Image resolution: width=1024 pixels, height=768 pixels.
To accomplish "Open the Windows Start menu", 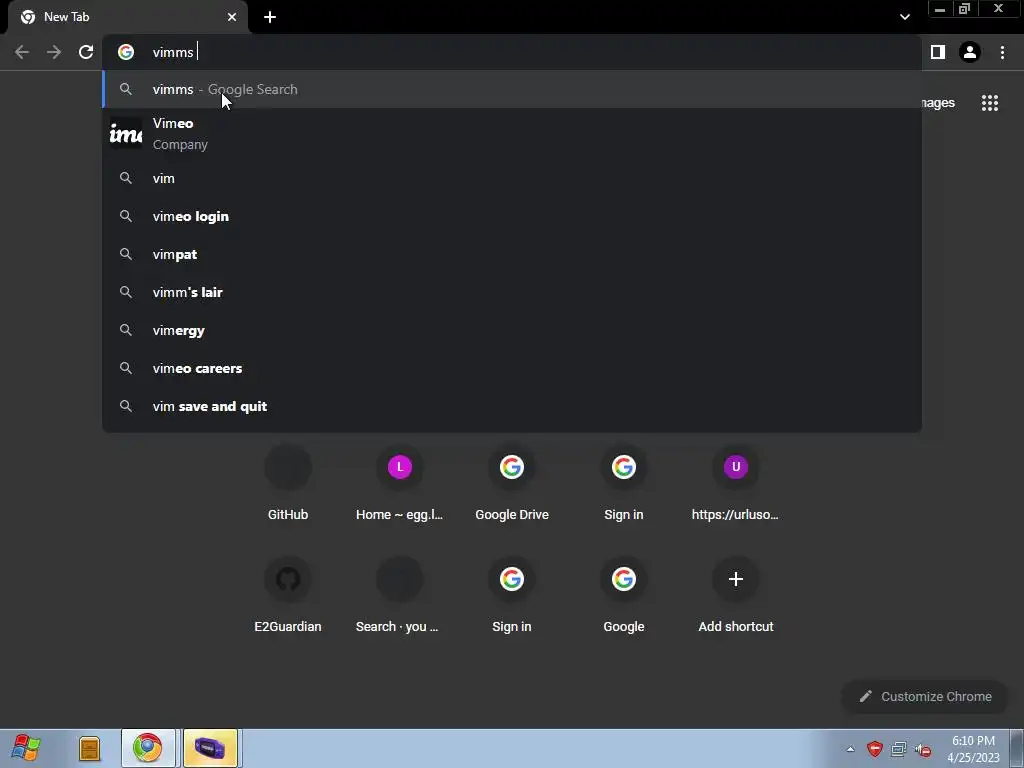I will tap(26, 748).
